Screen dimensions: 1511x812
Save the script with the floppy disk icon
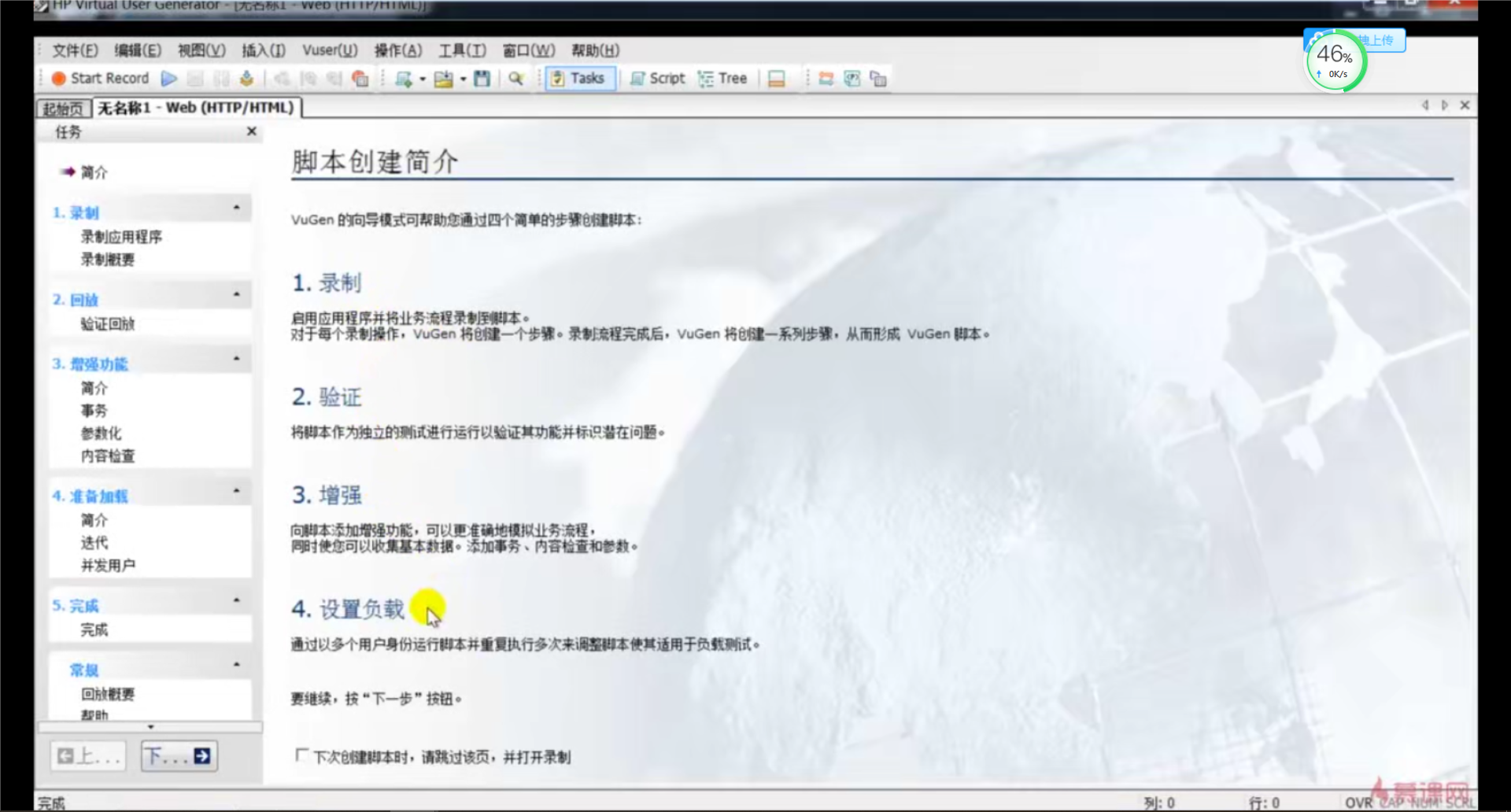click(x=482, y=79)
